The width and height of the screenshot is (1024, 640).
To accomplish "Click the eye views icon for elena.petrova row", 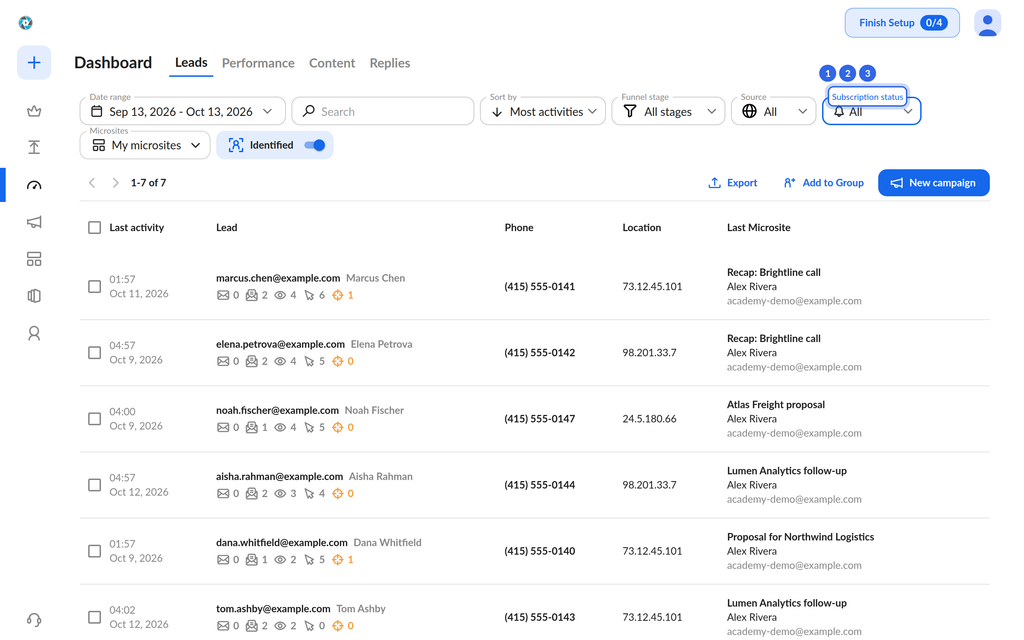I will click(280, 361).
